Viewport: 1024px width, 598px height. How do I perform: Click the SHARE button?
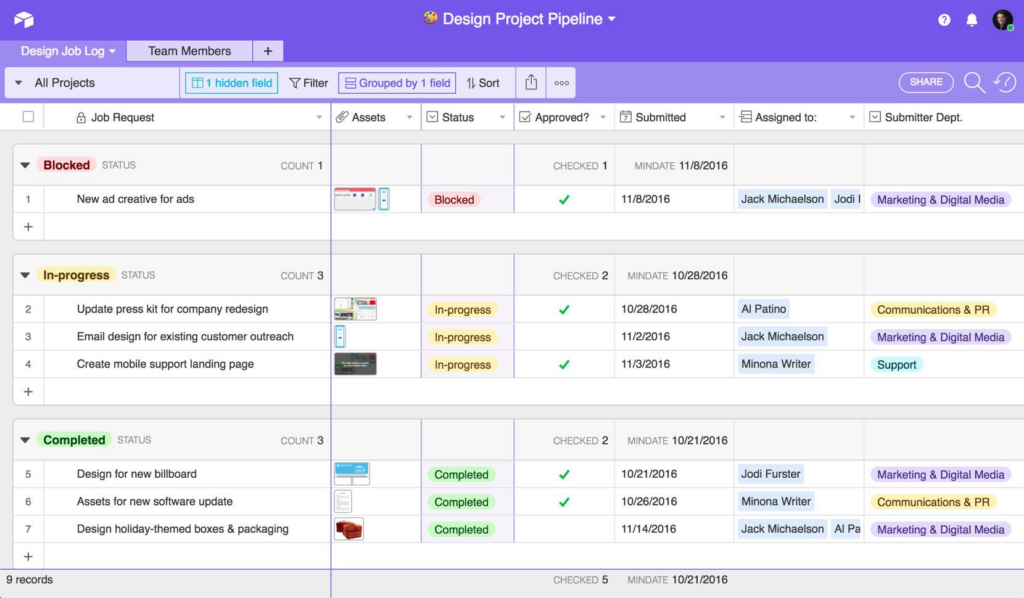point(926,82)
